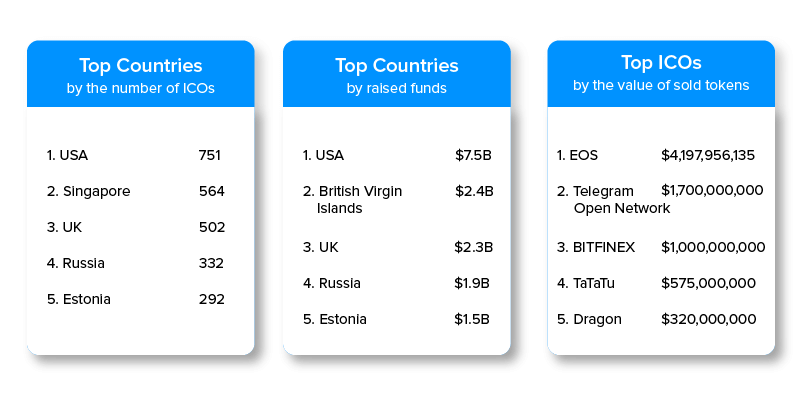Click the '4. TaTaTu' entry
Viewport: 801px width, 402px height.
coord(595,283)
